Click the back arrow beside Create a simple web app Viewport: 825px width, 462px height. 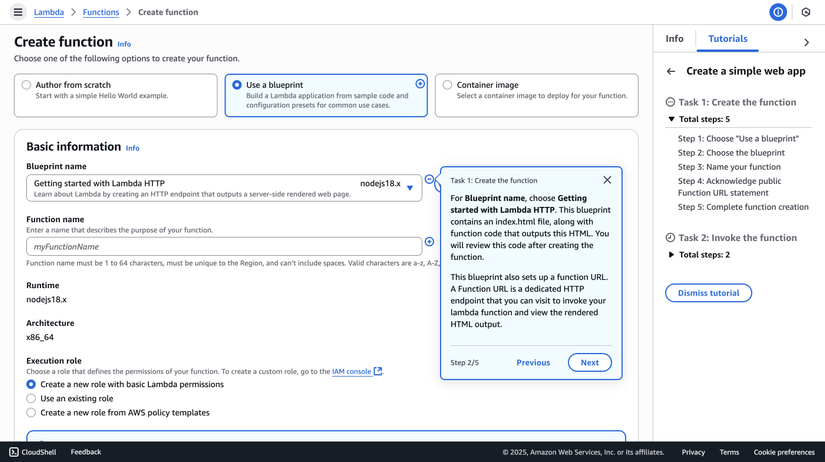tap(671, 71)
